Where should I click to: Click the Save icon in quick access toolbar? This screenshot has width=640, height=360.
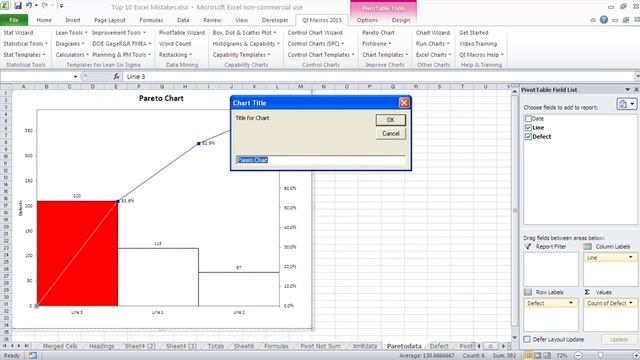(x=18, y=6)
